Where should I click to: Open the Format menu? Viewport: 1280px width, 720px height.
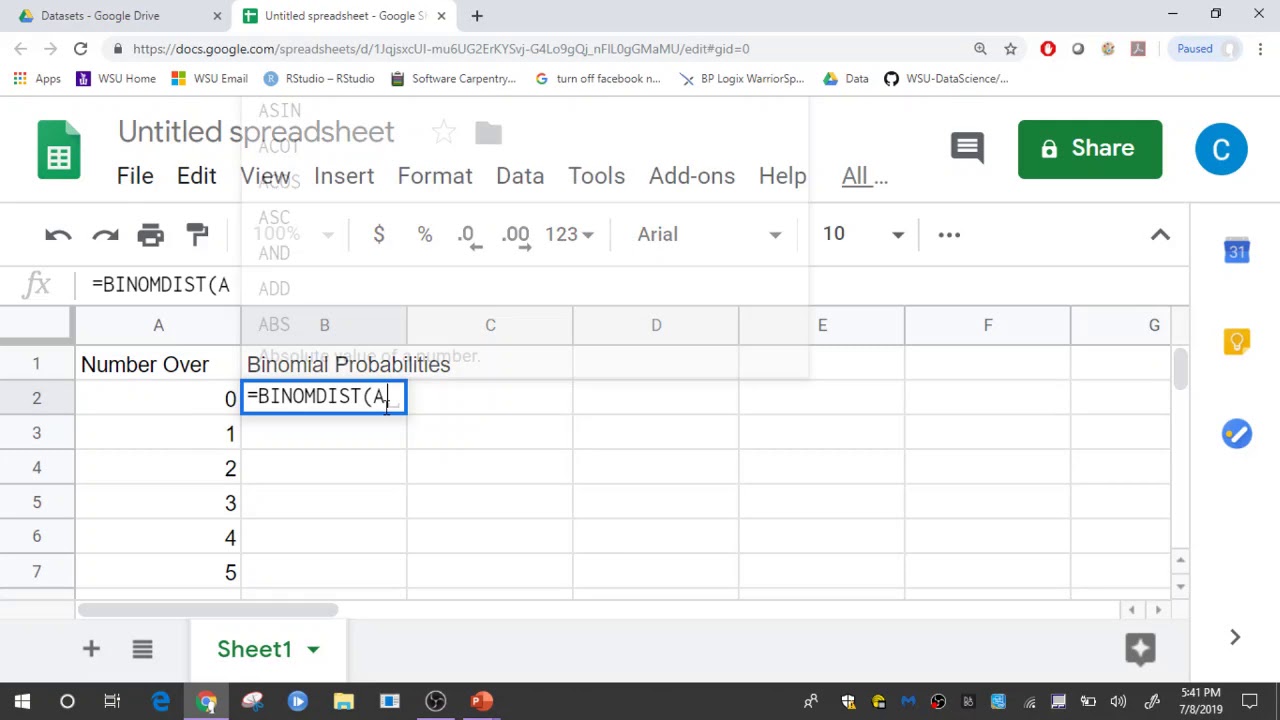435,176
